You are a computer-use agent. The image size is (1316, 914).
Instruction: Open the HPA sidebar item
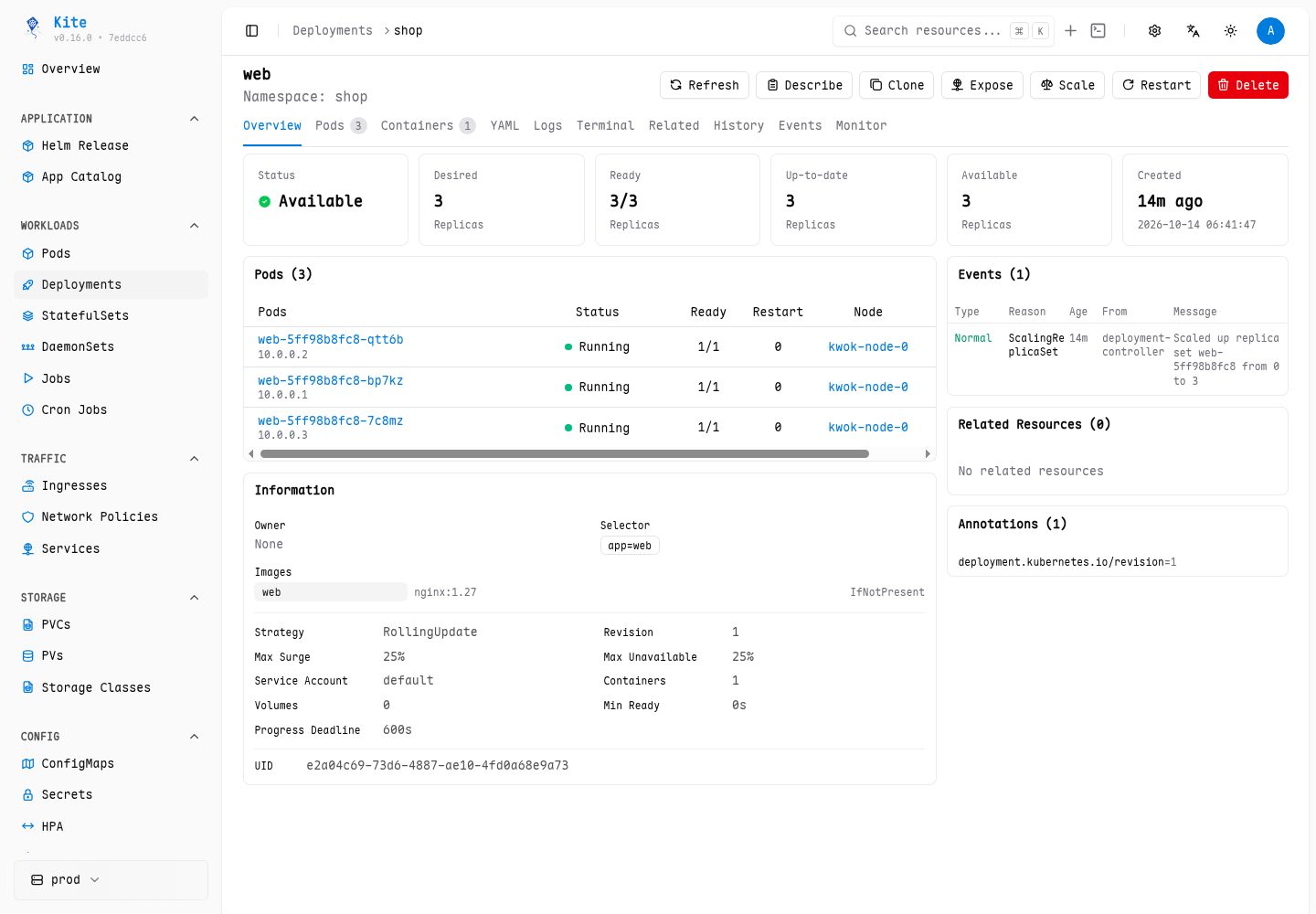pyautogui.click(x=111, y=827)
